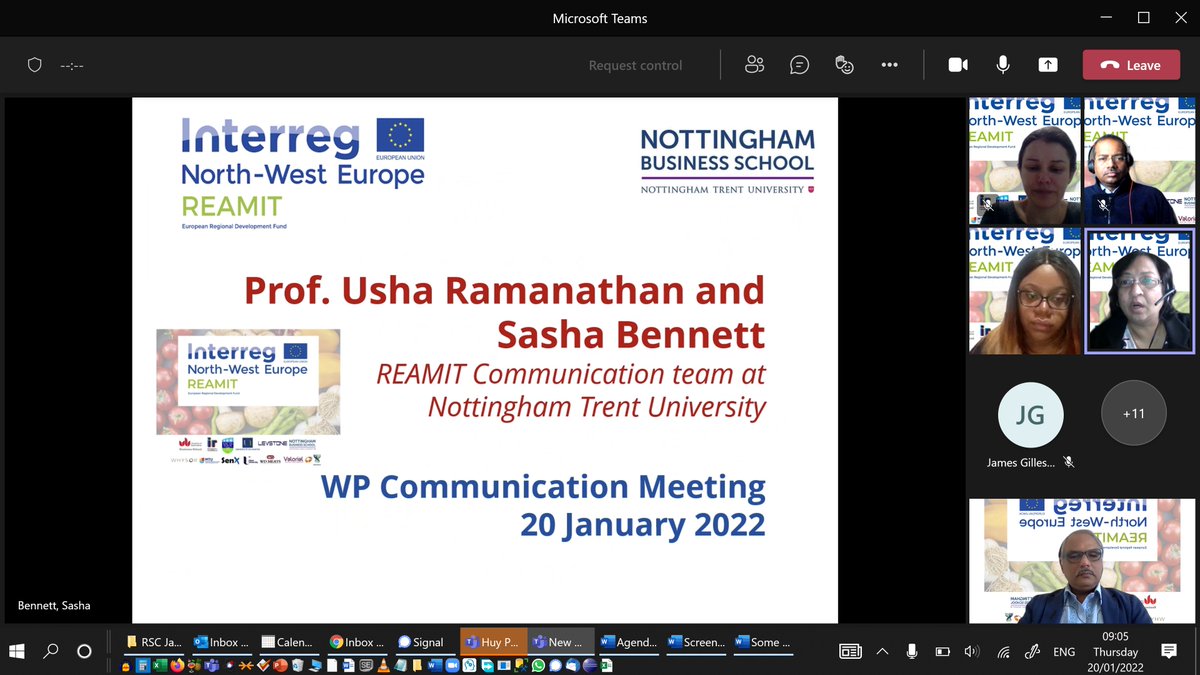
Task: Select the JG James Gilles participant avatar
Action: 1030,413
